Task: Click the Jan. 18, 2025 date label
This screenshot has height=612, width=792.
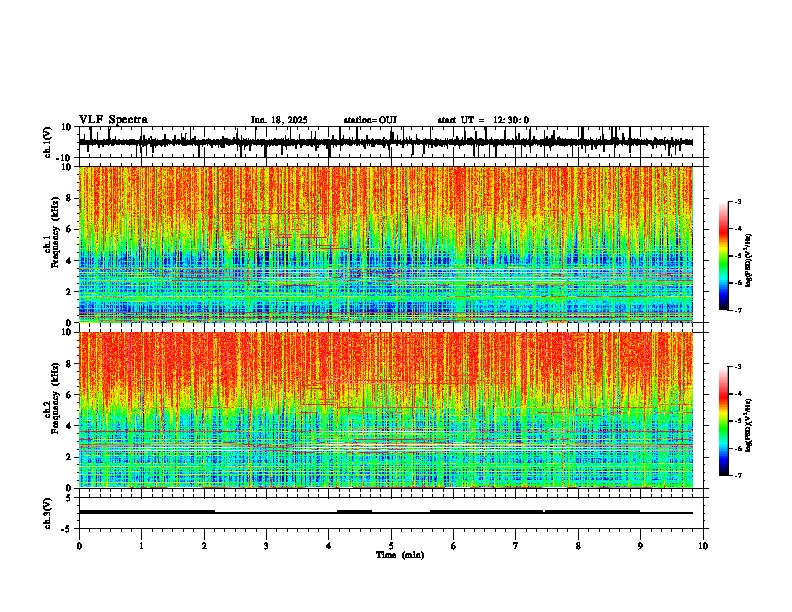Action: point(279,120)
